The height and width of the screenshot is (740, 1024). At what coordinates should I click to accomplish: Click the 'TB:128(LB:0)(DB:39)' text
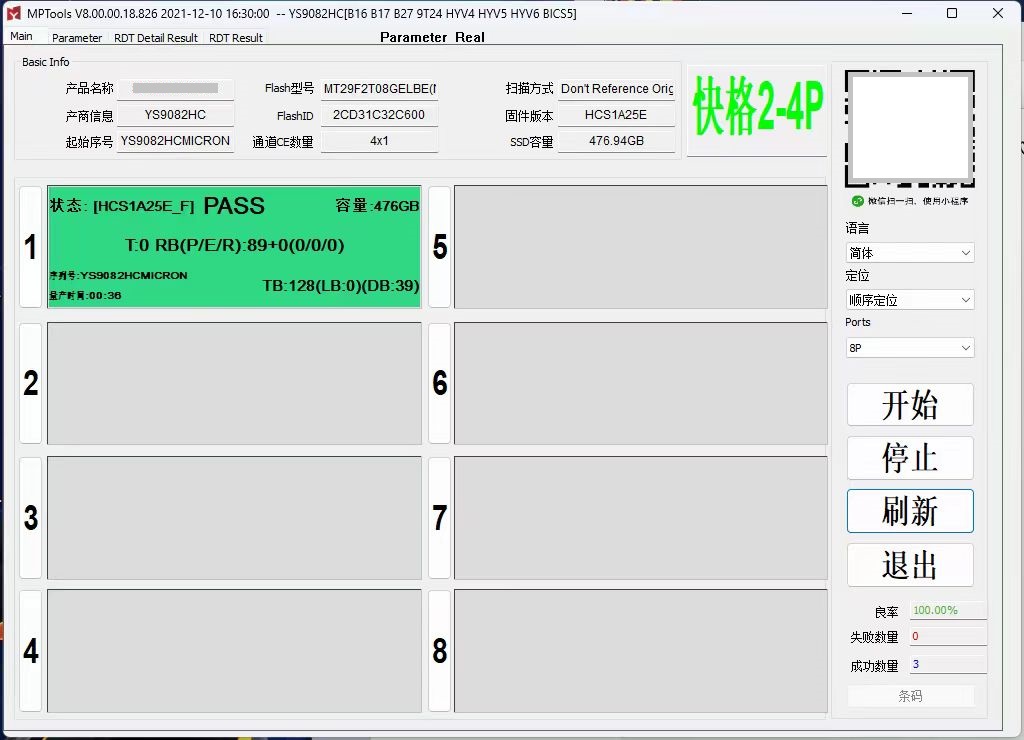[341, 285]
